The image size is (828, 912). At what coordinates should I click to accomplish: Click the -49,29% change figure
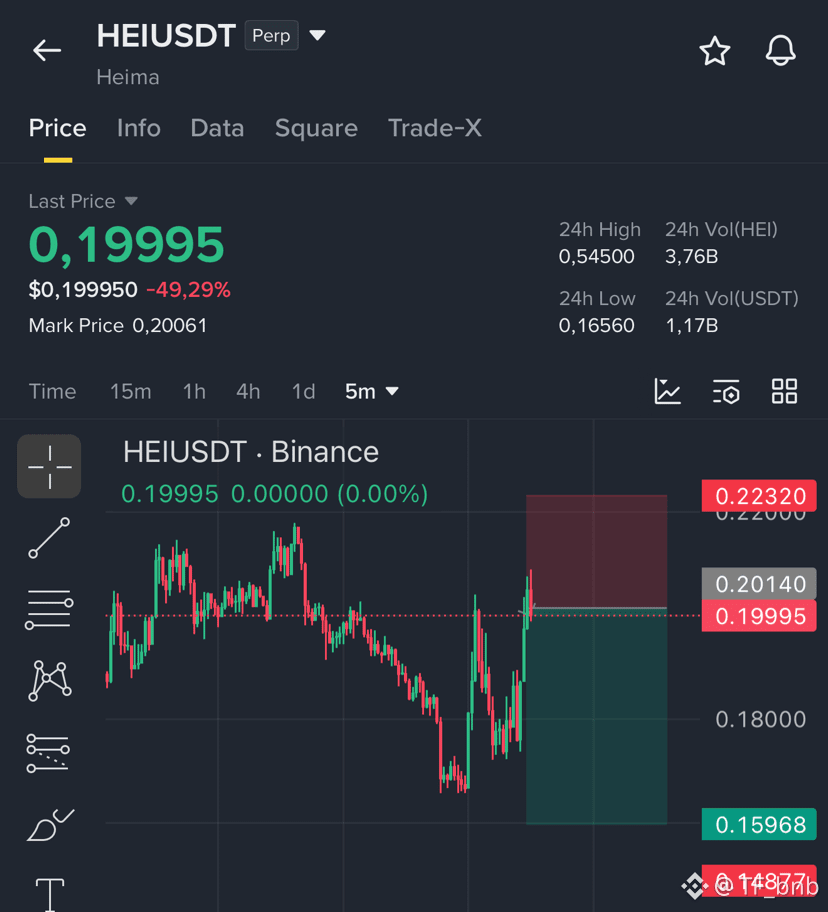click(188, 290)
